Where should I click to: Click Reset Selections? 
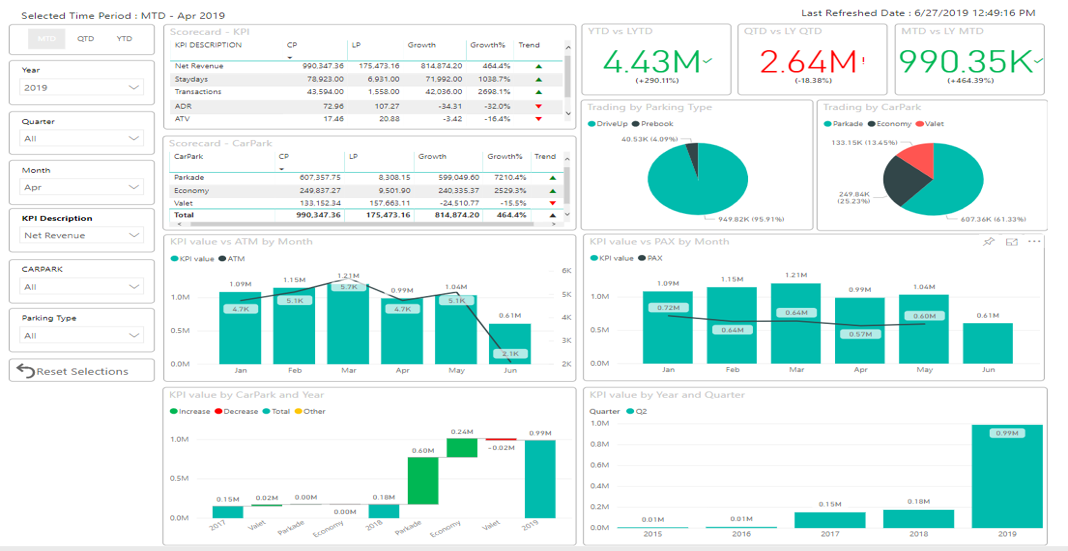pyautogui.click(x=82, y=371)
